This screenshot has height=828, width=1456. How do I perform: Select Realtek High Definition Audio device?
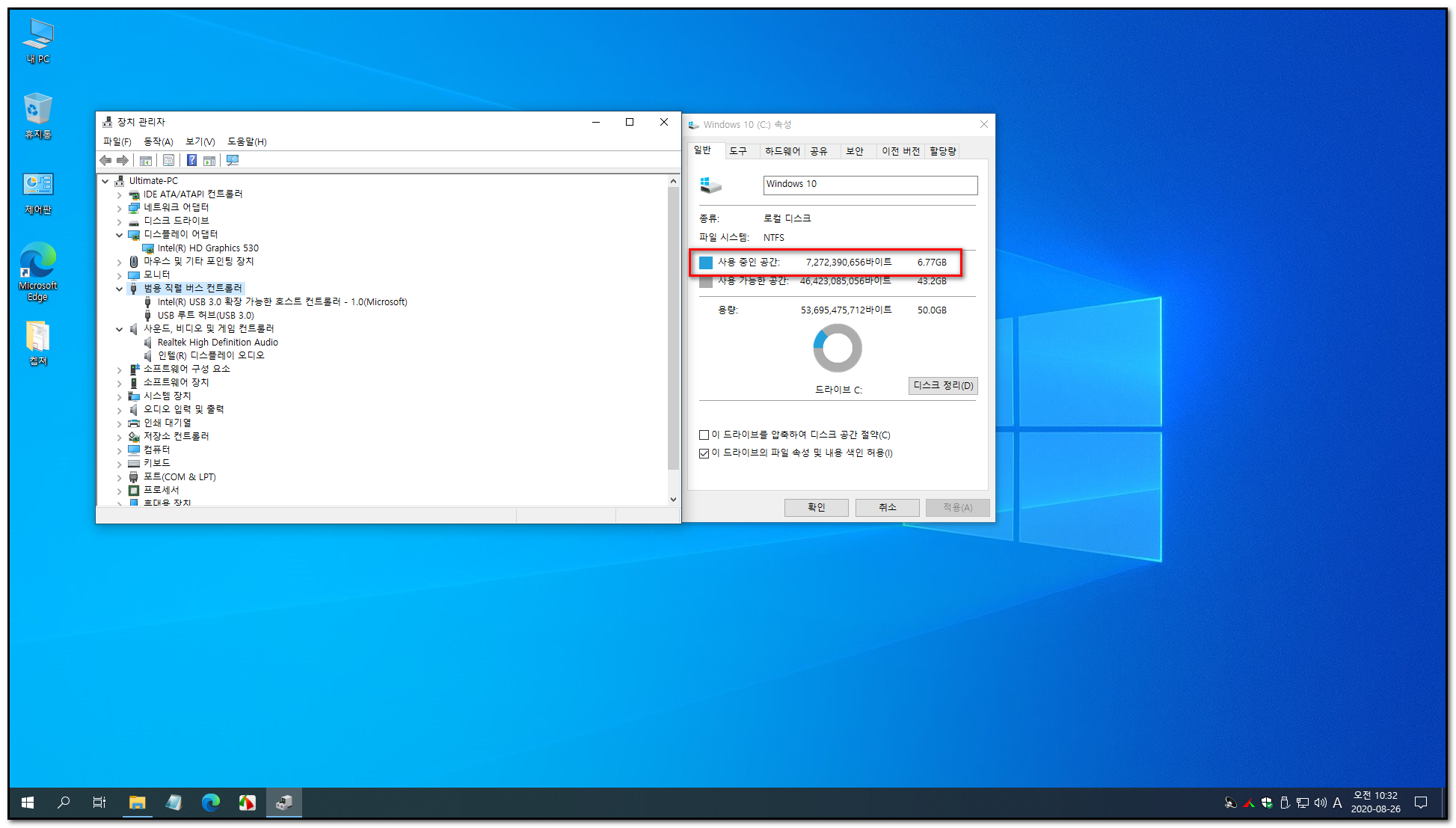click(218, 343)
